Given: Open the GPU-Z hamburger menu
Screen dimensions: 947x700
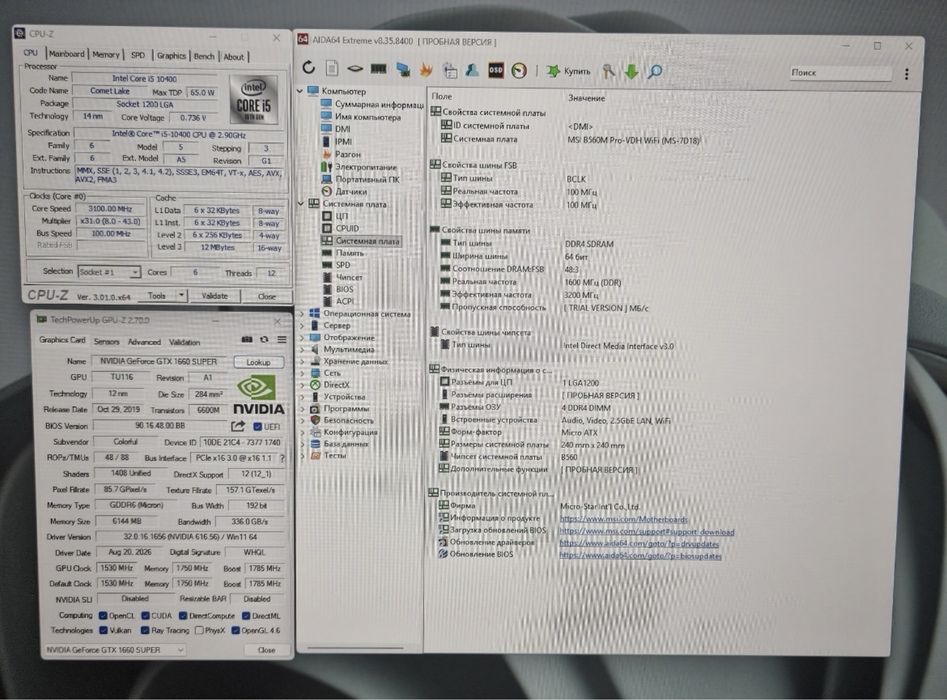Looking at the screenshot, I should click(282, 339).
